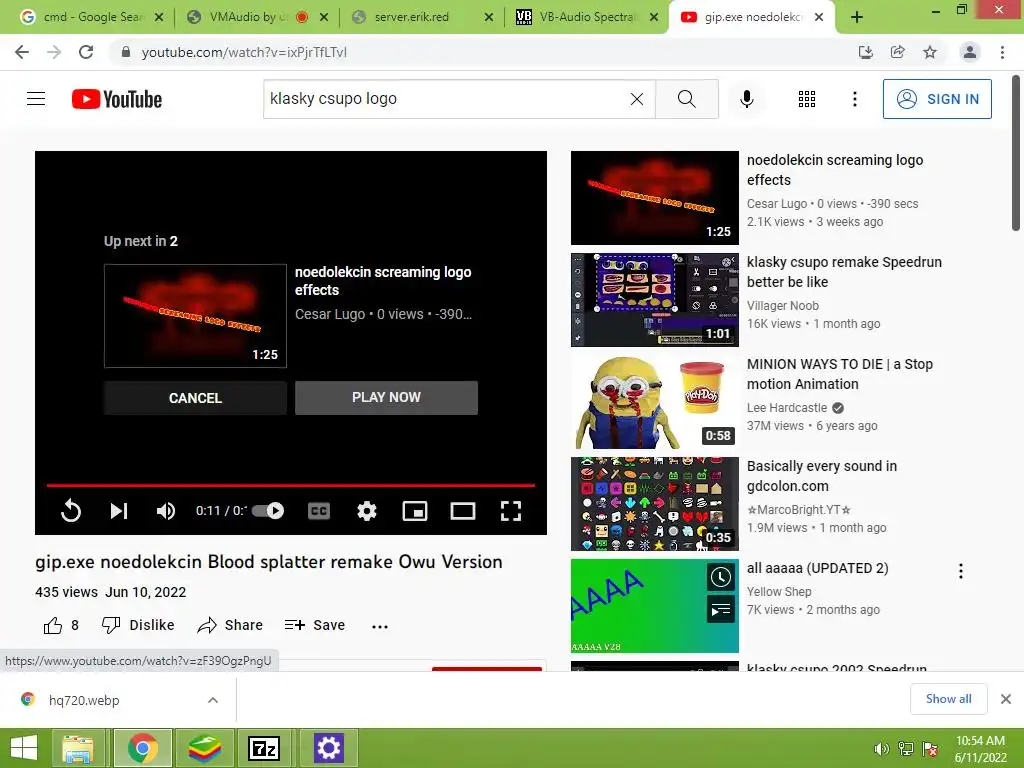
Task: Toggle theater mode in the player
Action: 463,511
